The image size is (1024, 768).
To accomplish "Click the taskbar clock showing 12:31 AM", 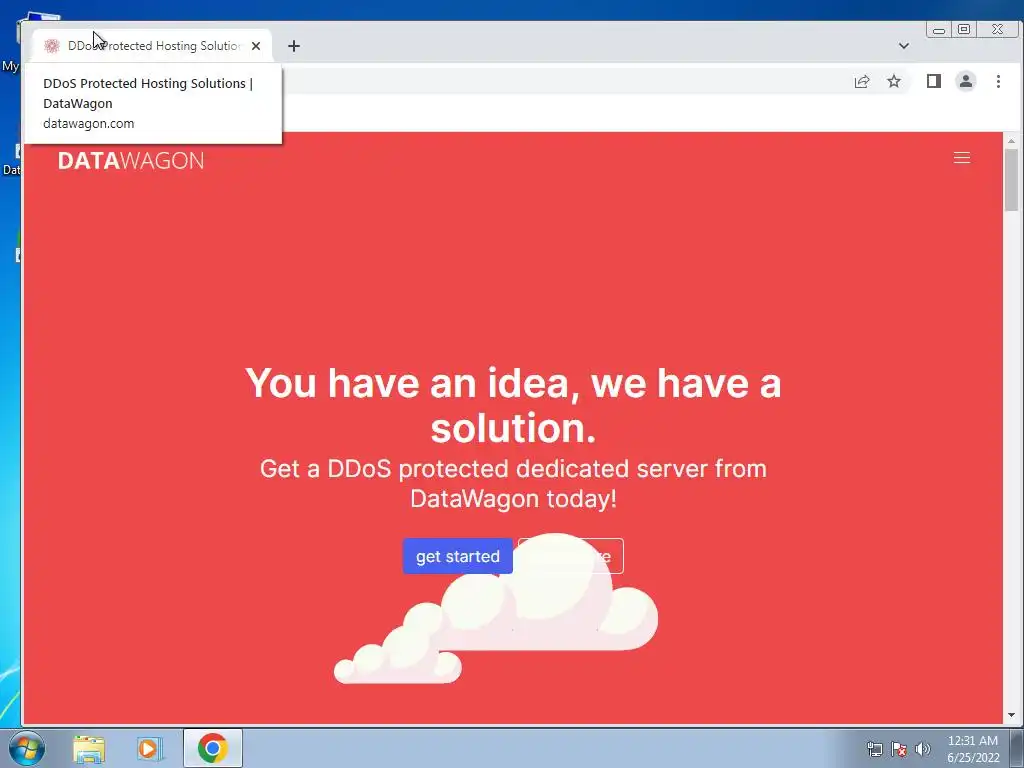I will pos(973,749).
